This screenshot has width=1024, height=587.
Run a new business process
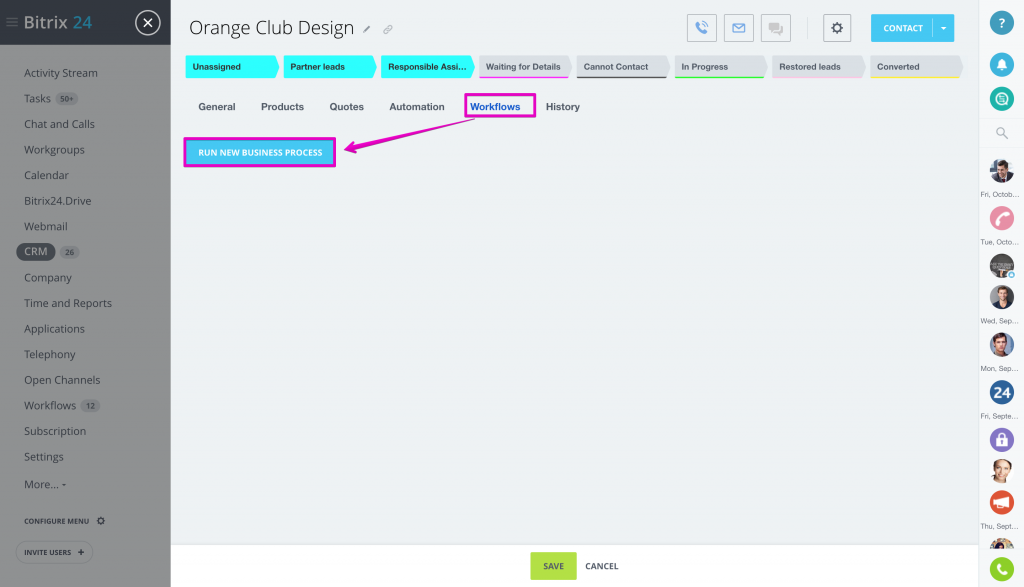click(x=260, y=152)
